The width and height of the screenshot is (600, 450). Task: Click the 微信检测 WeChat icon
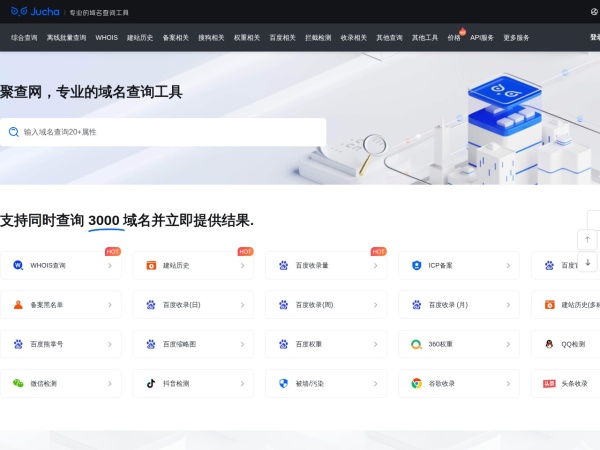point(18,383)
